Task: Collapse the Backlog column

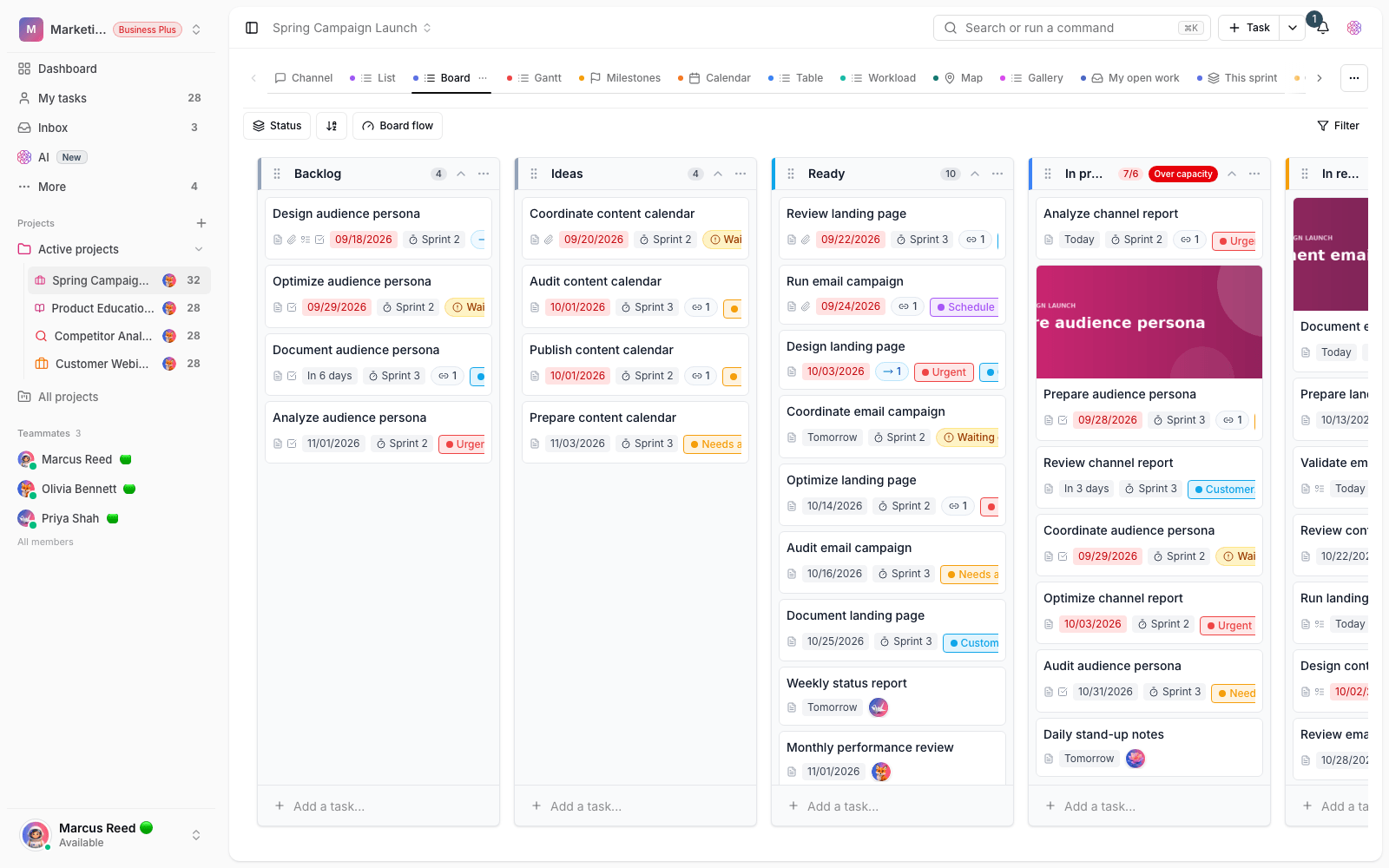Action: pyautogui.click(x=461, y=174)
